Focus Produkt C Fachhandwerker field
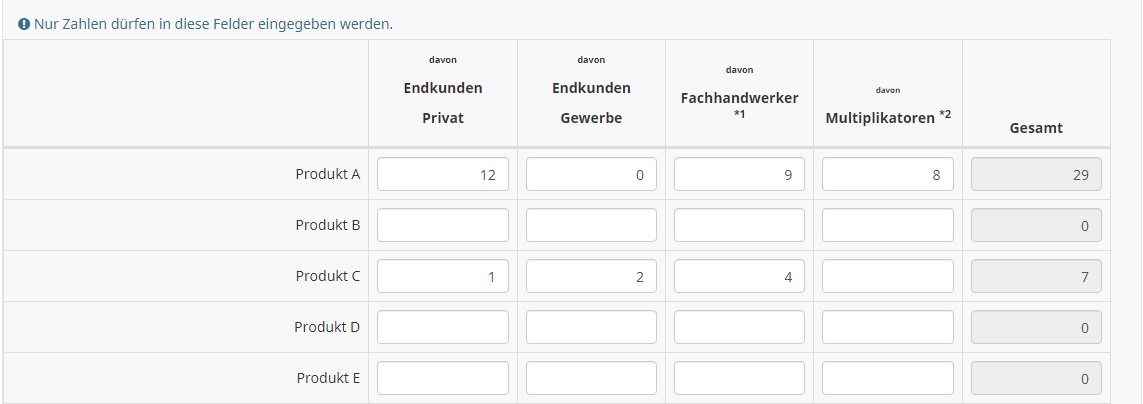 point(739,276)
